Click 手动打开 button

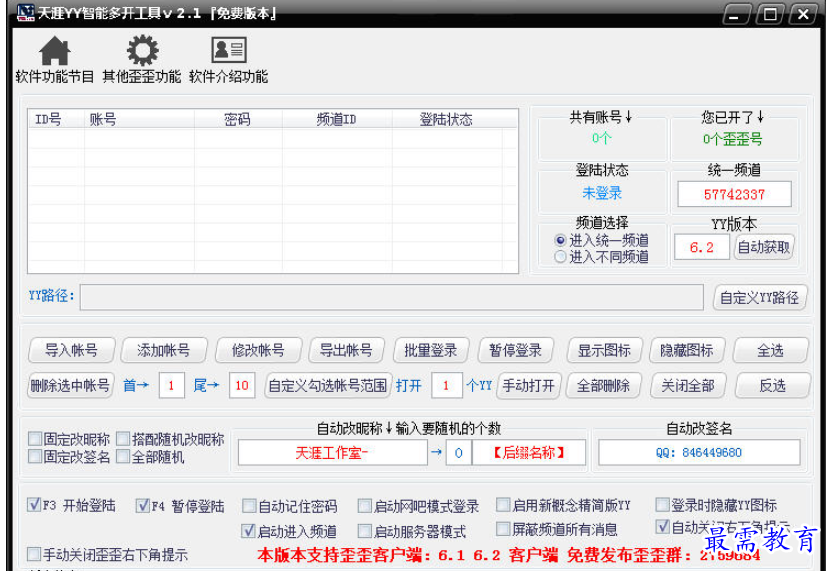529,386
